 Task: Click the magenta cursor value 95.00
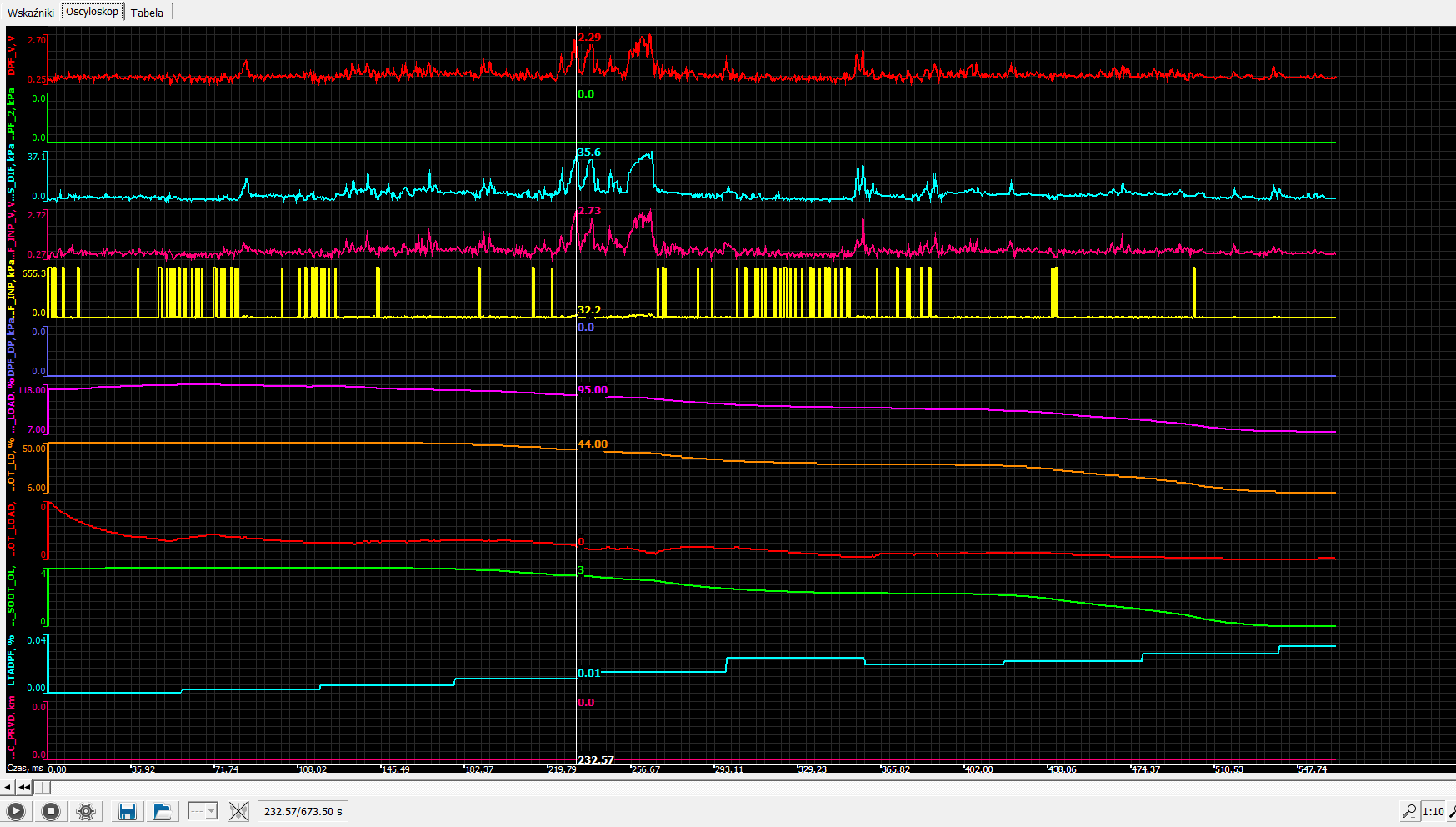[x=593, y=390]
